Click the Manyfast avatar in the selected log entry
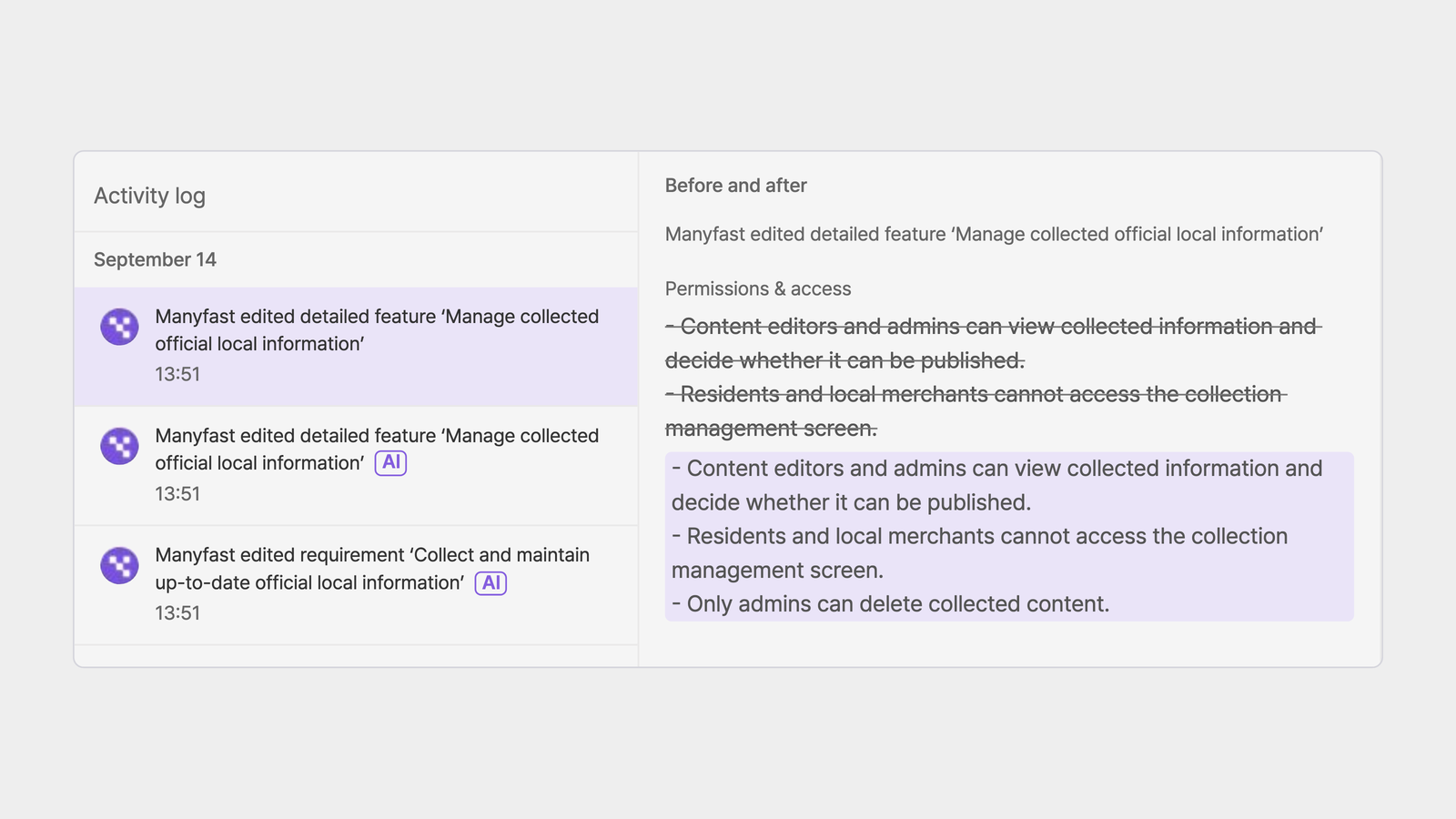The height and width of the screenshot is (819, 1456). click(x=119, y=327)
